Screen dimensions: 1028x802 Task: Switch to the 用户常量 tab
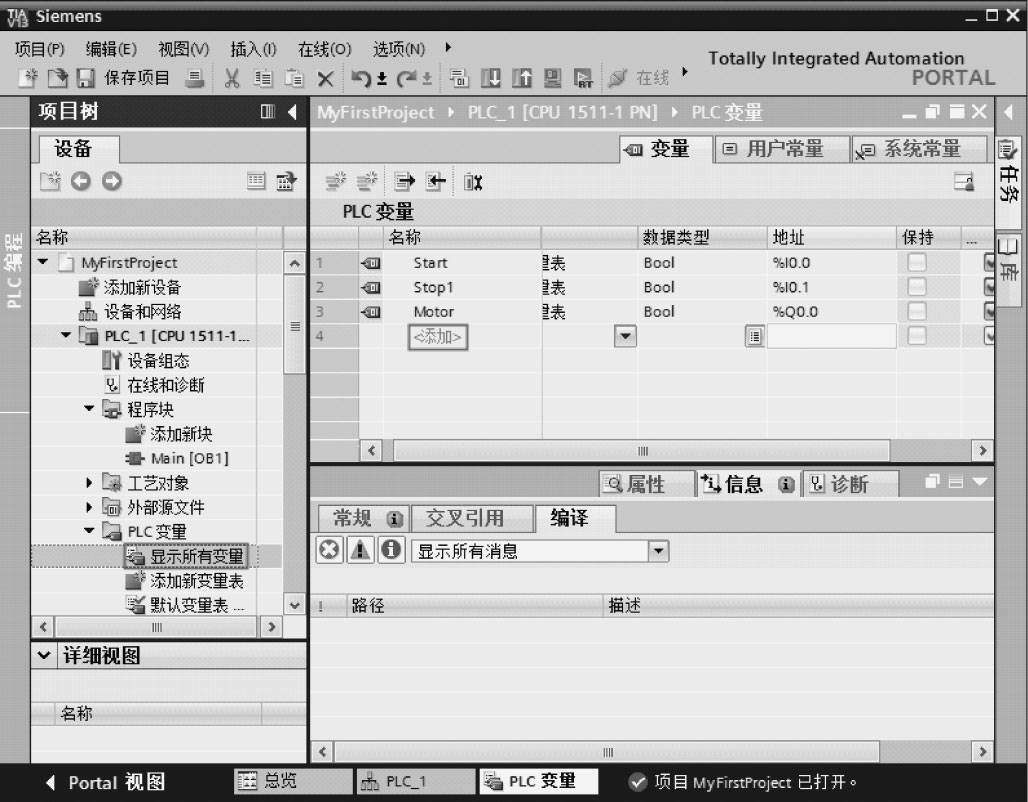coord(781,150)
